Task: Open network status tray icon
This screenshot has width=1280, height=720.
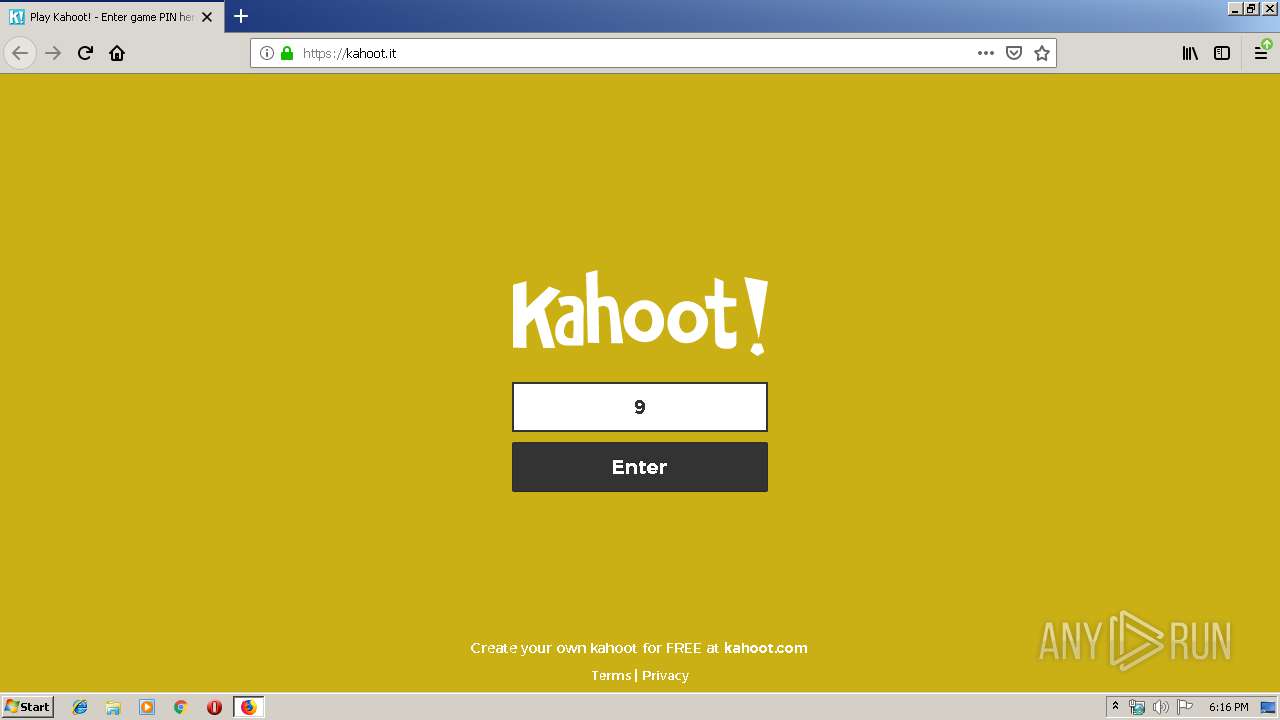Action: (x=1137, y=707)
